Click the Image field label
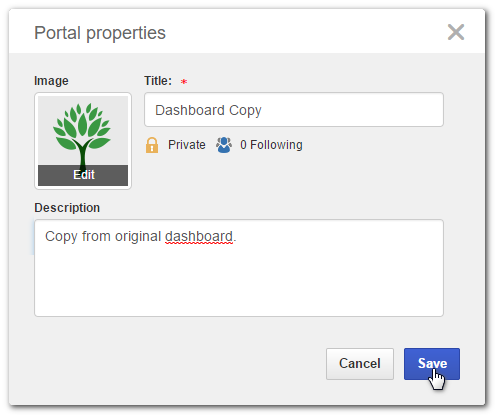Viewport: 495px width, 415px height. click(x=51, y=81)
